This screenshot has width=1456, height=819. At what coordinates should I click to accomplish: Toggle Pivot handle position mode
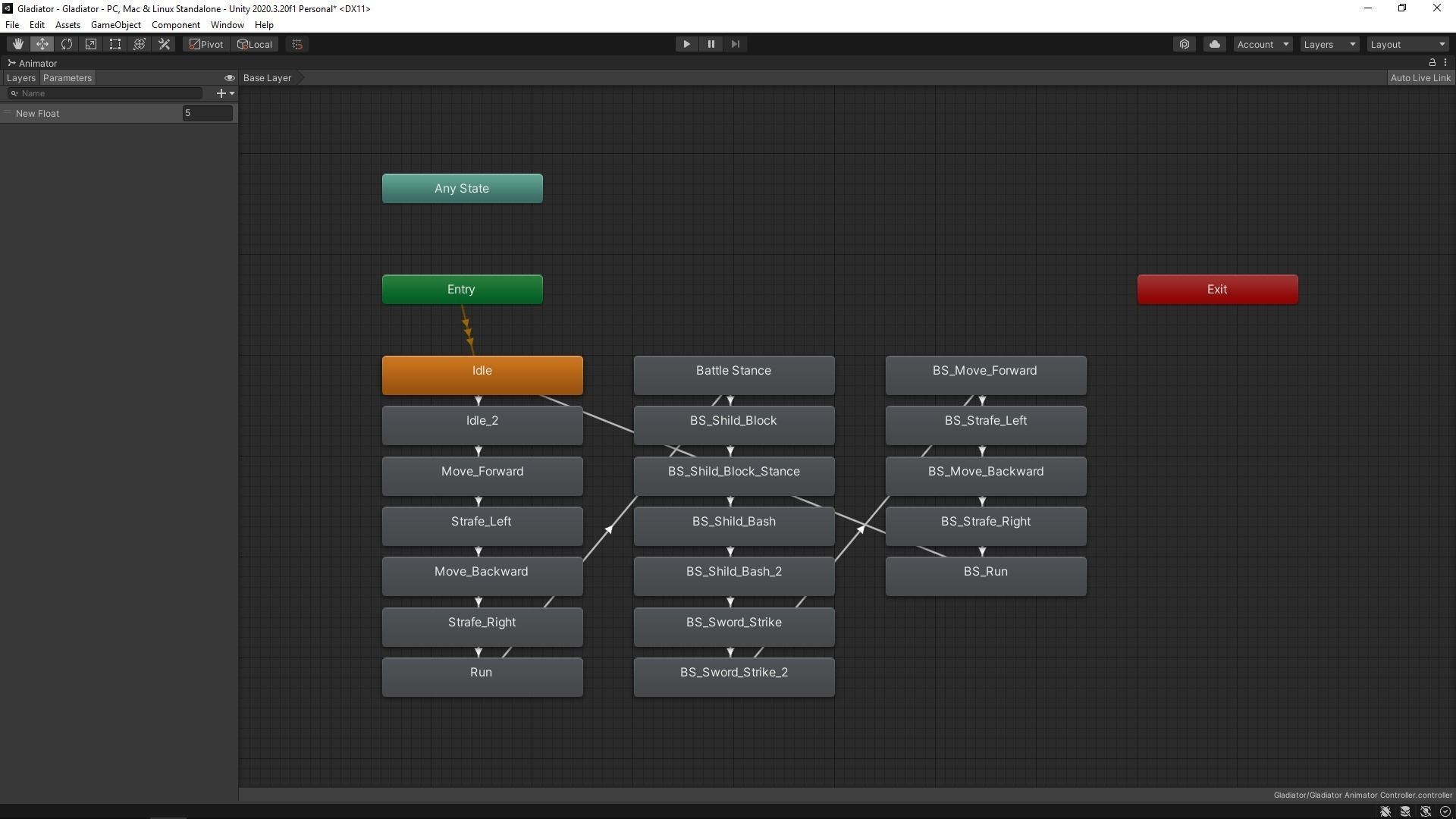206,44
